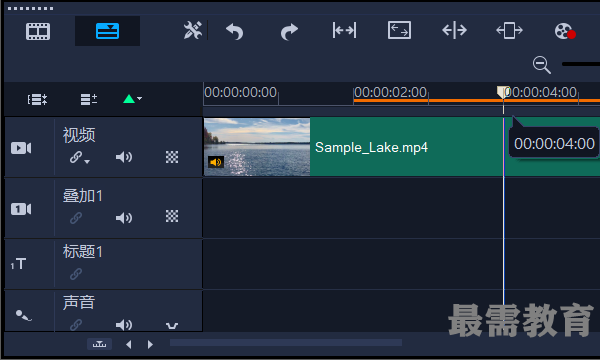Image resolution: width=600 pixels, height=360 pixels.
Task: Toggle ripple link on 叠加1 track
Action: pos(76,218)
